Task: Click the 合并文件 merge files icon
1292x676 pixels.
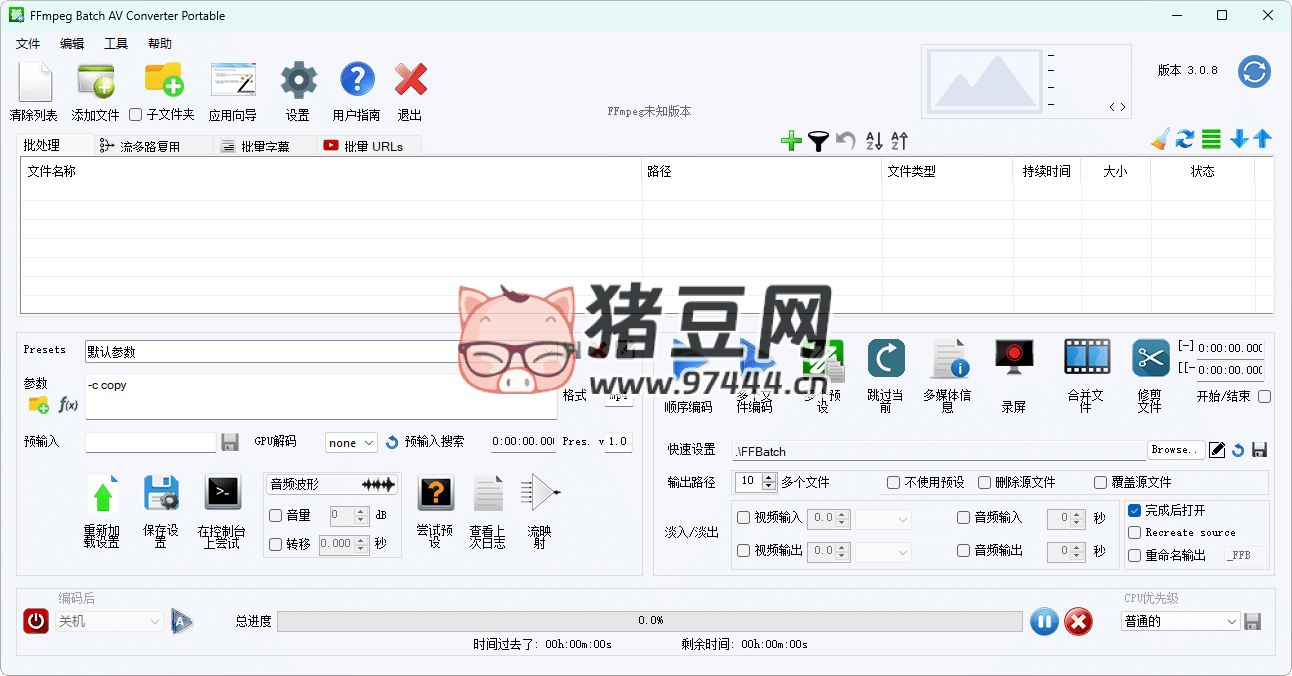Action: [1087, 358]
